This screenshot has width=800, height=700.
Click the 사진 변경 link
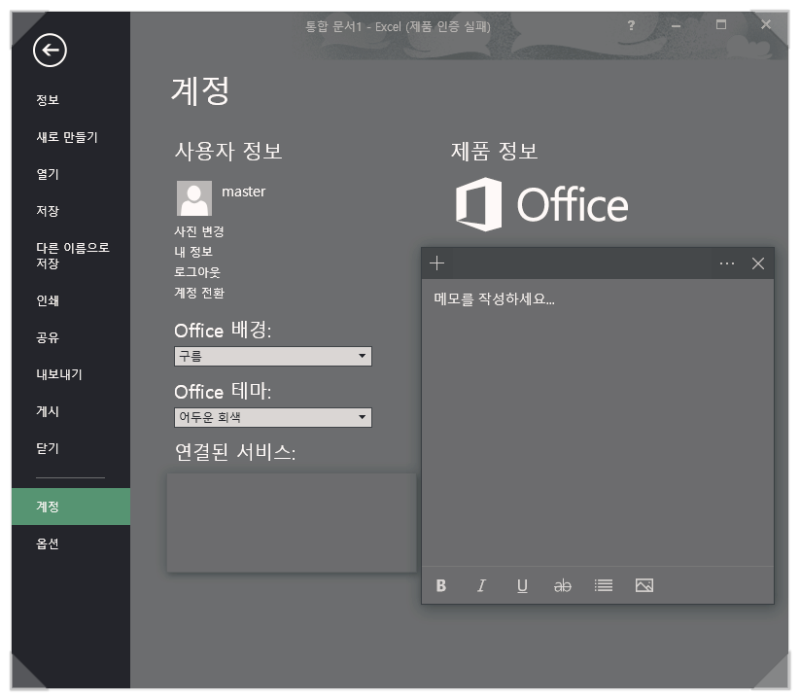click(199, 232)
